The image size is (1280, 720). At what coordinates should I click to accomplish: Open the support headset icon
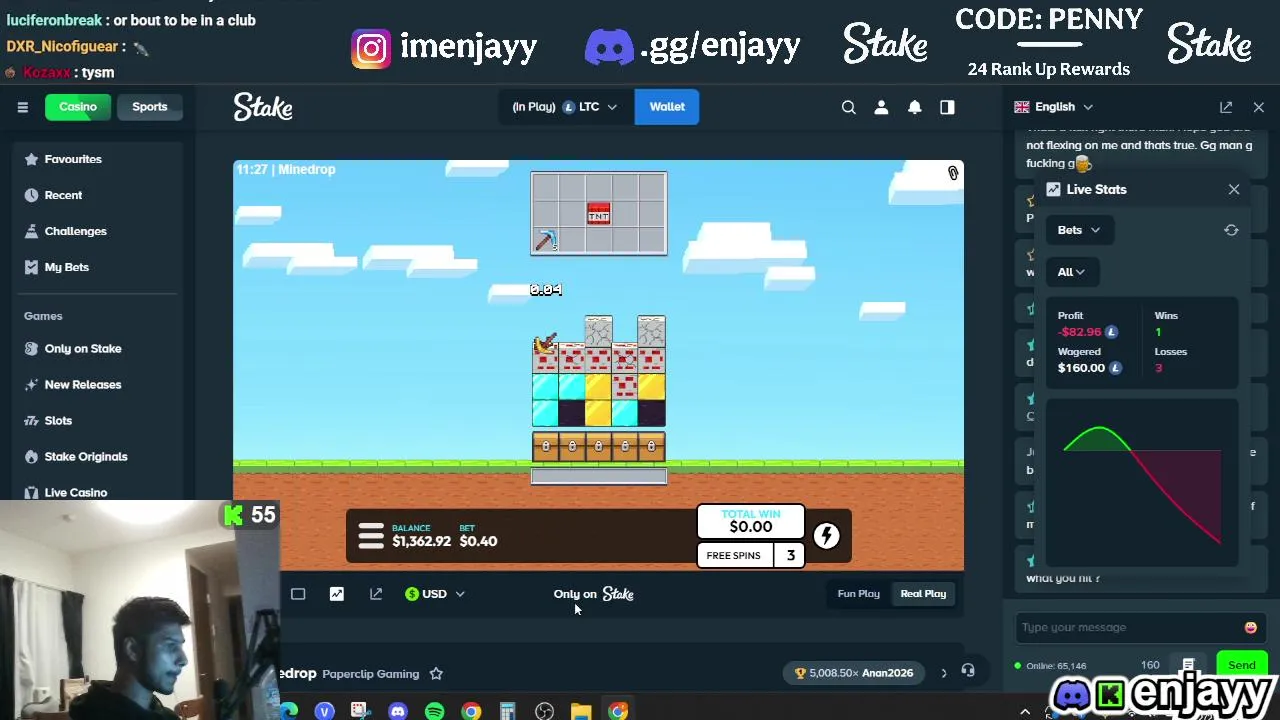[x=968, y=671]
